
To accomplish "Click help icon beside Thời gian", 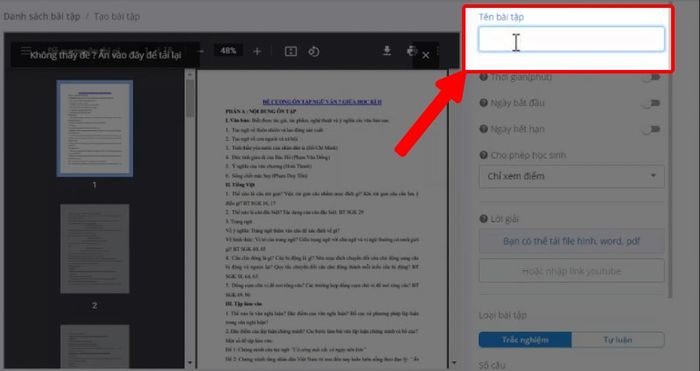I will (x=483, y=77).
